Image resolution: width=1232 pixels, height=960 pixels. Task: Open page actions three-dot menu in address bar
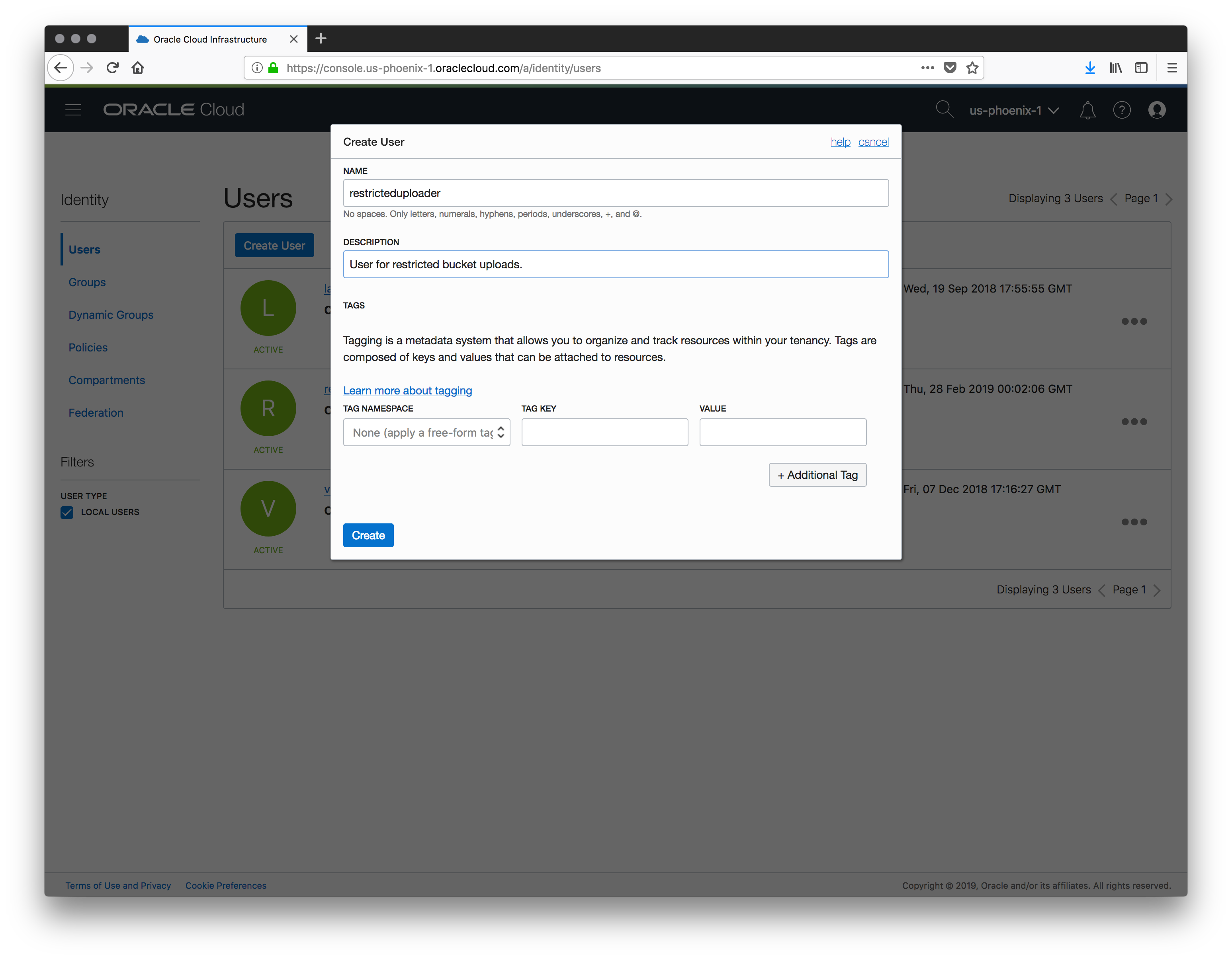(x=927, y=68)
